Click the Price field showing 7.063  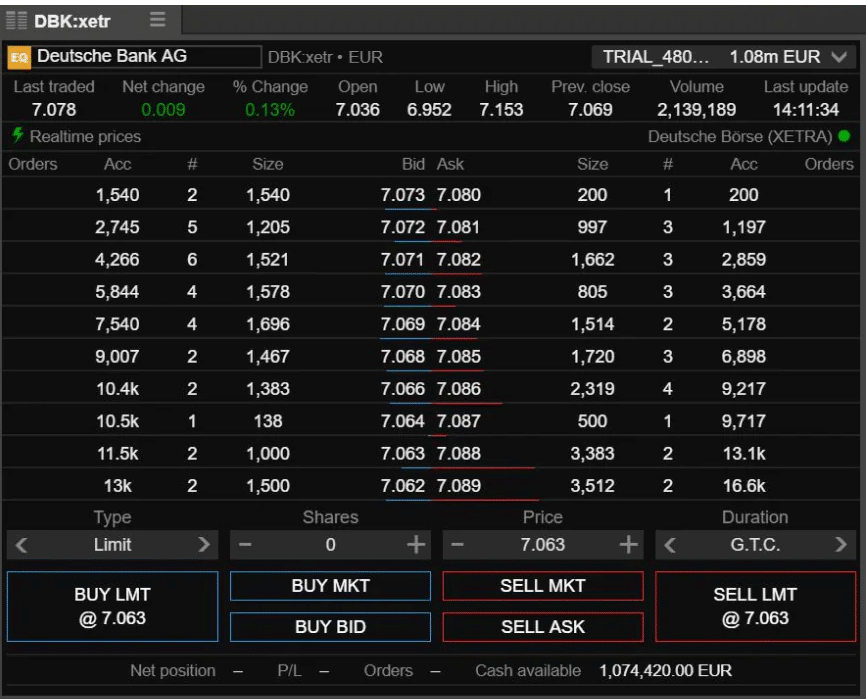pos(543,545)
